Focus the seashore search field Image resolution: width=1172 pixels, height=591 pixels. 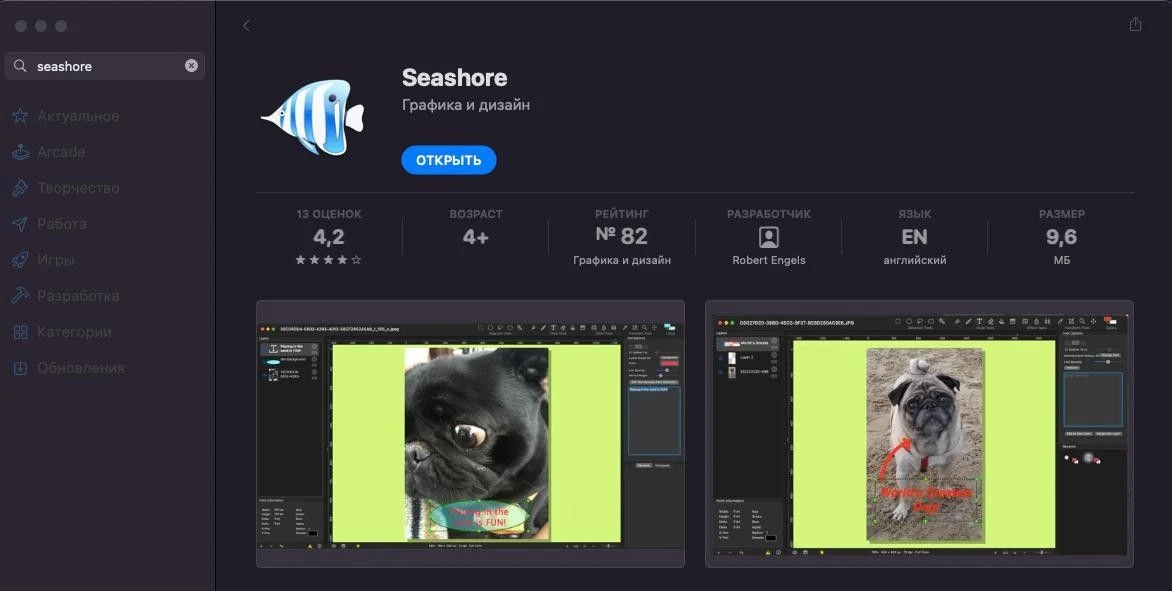coord(105,66)
